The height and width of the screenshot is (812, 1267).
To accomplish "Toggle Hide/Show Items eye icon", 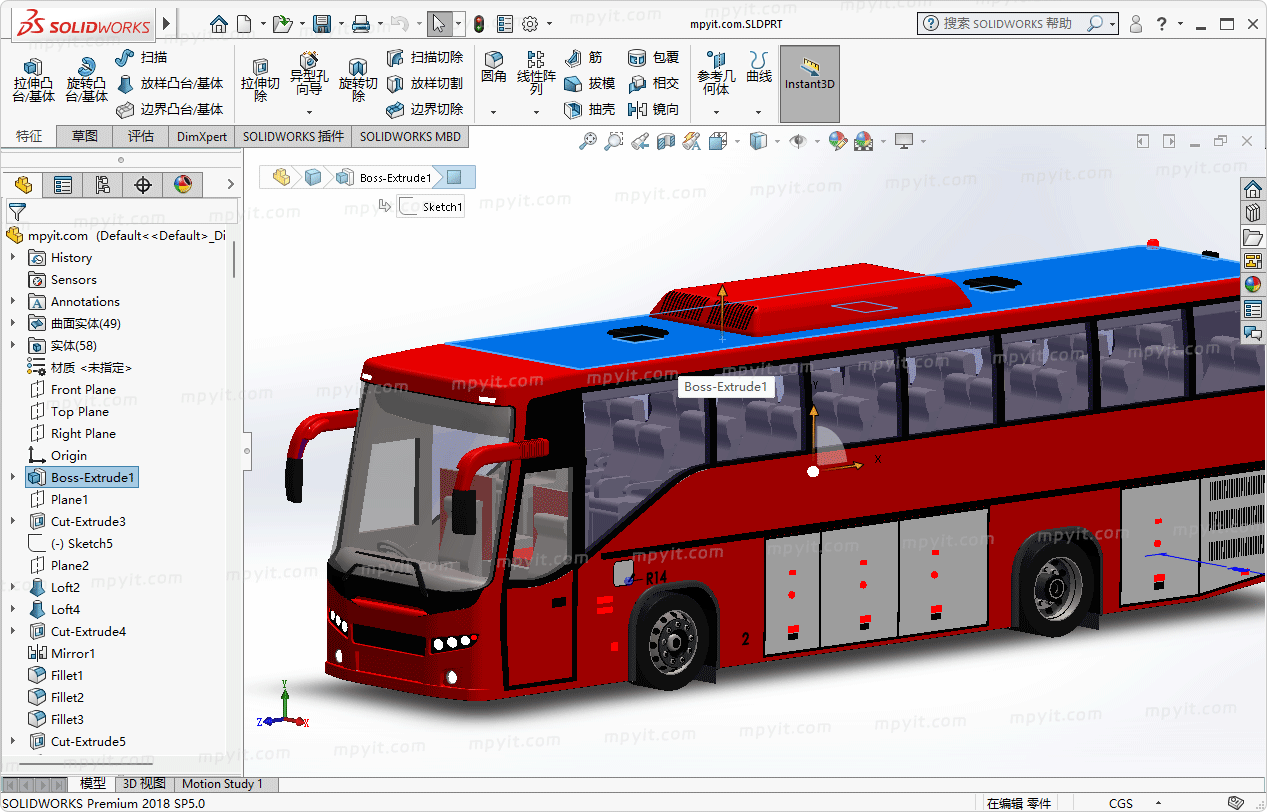I will pos(798,142).
